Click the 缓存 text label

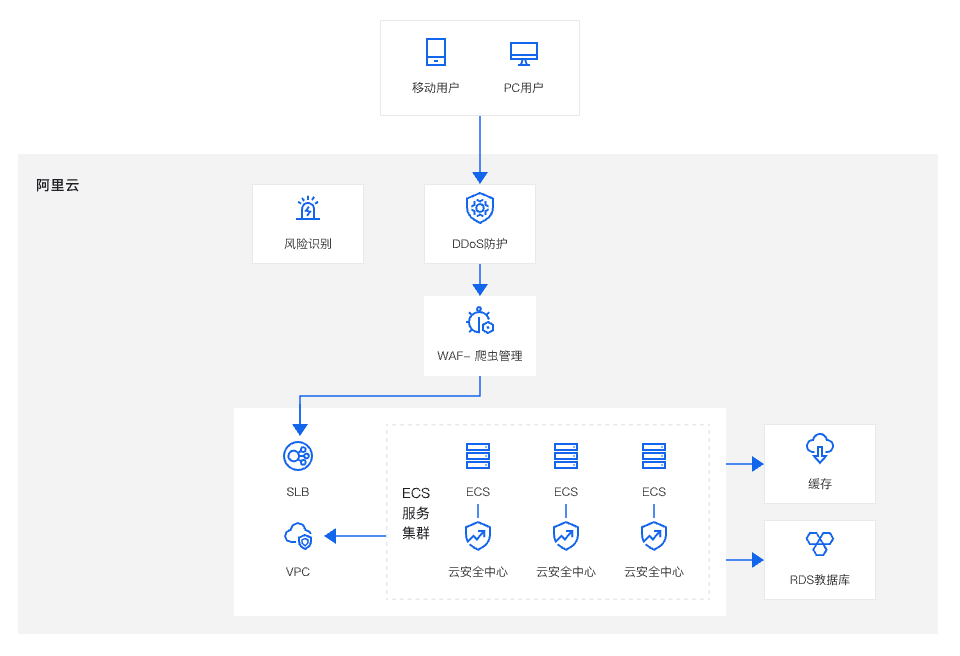(820, 484)
